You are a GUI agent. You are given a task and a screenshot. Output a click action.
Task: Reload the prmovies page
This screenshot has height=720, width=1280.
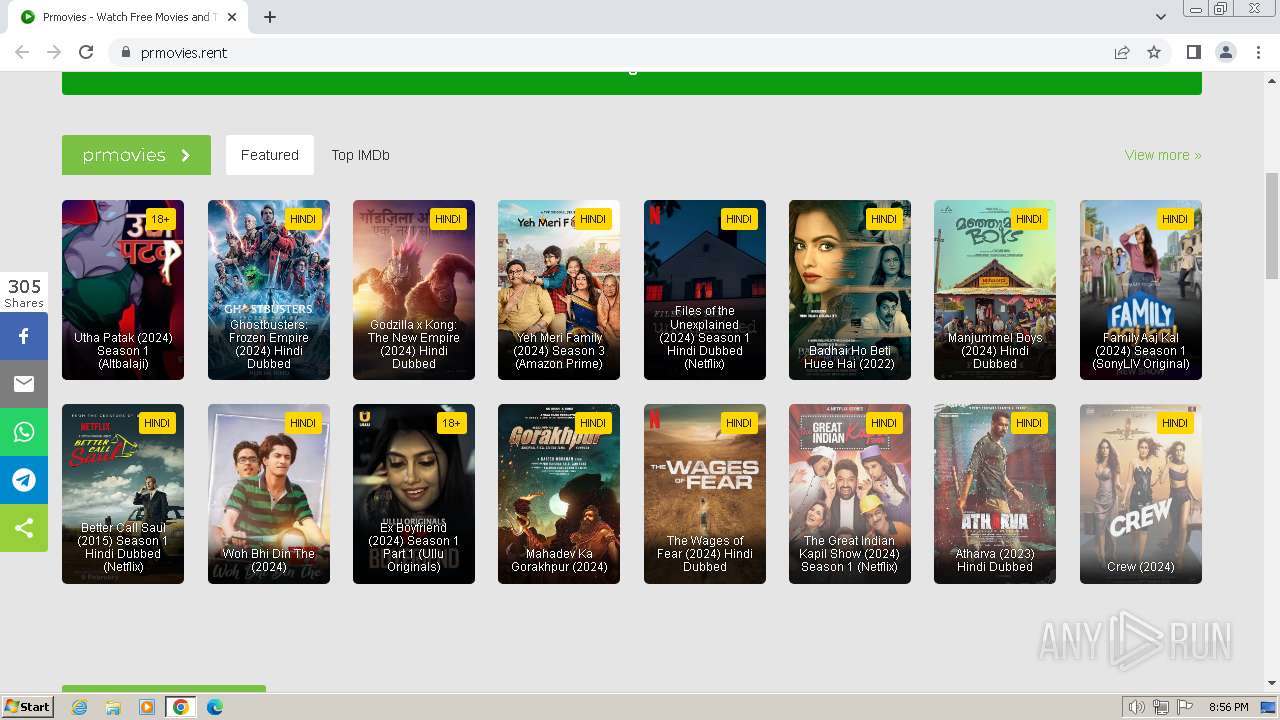click(86, 52)
